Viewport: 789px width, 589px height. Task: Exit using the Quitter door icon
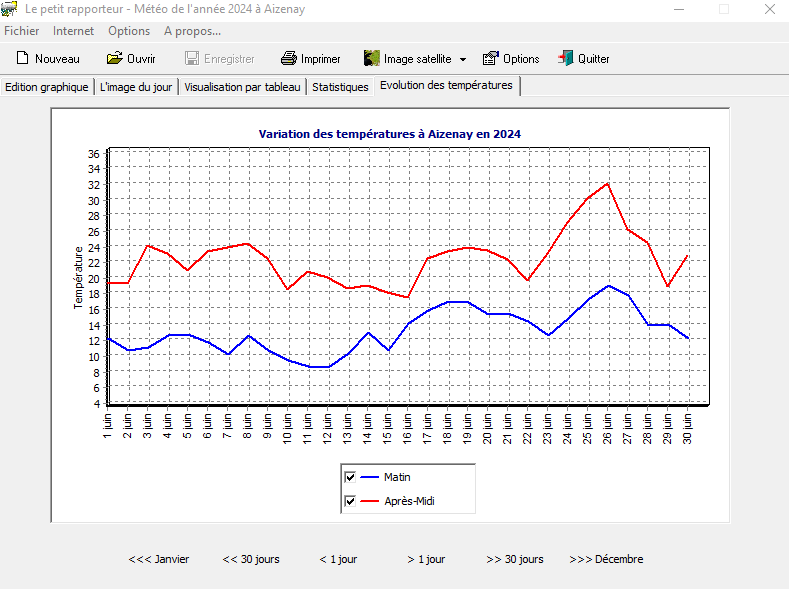coord(566,59)
